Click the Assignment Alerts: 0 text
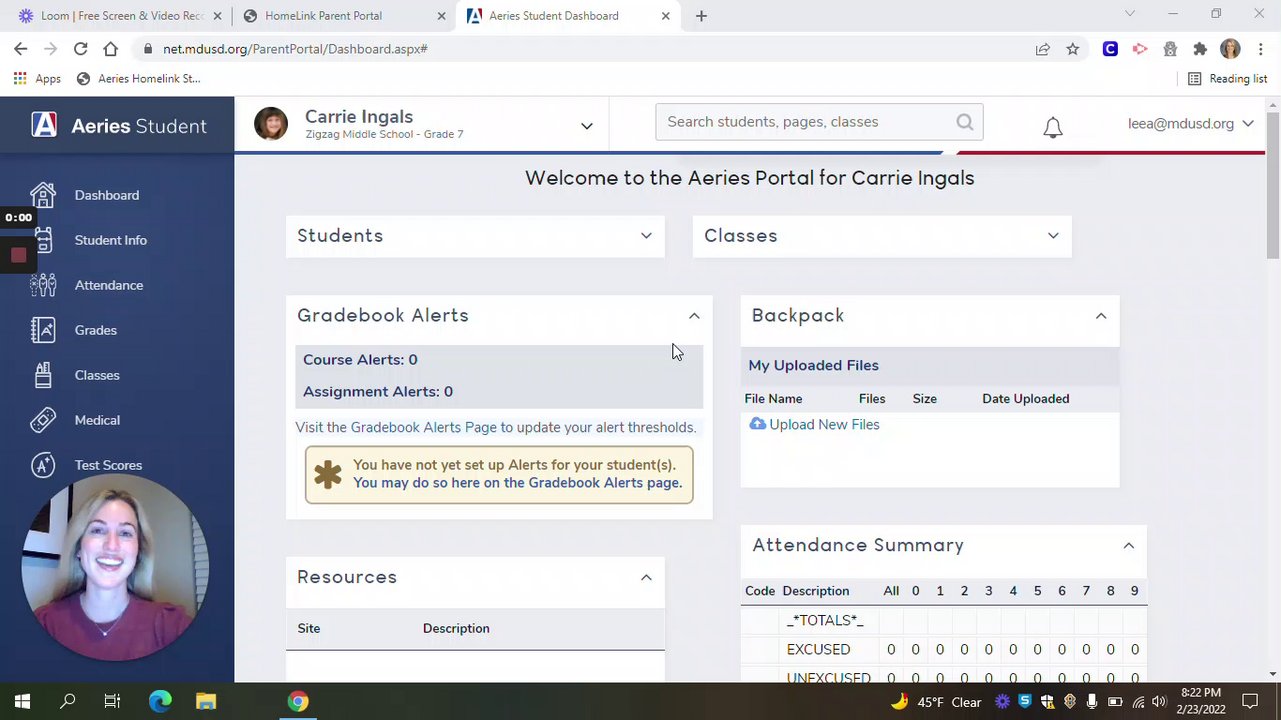1281x720 pixels. pyautogui.click(x=378, y=391)
